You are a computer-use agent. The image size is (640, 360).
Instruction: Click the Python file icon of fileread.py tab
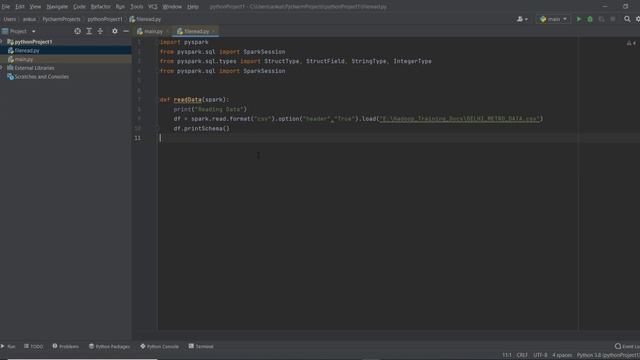180,31
